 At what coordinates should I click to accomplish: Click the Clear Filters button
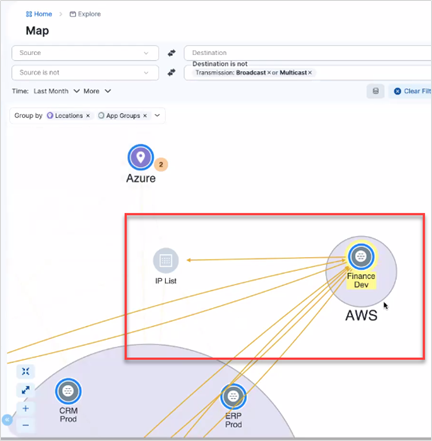pos(413,91)
